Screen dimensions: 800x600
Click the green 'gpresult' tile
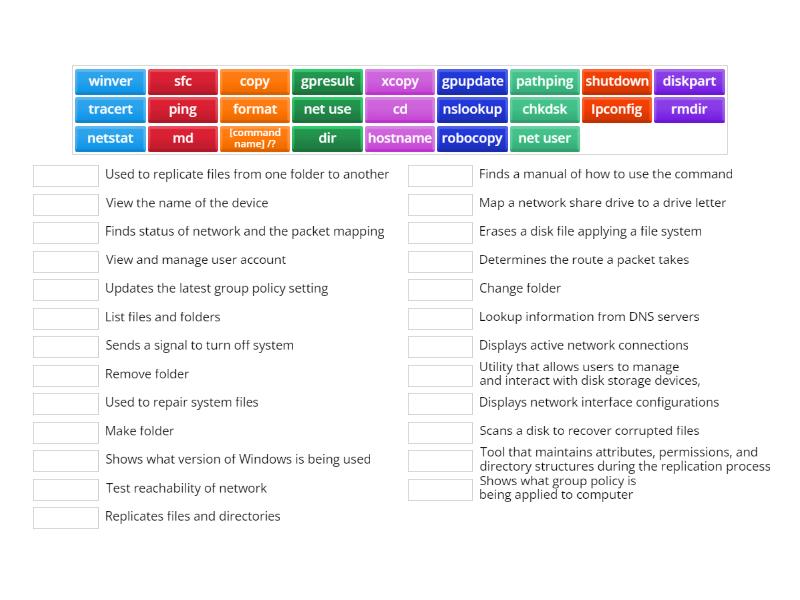pyautogui.click(x=327, y=82)
